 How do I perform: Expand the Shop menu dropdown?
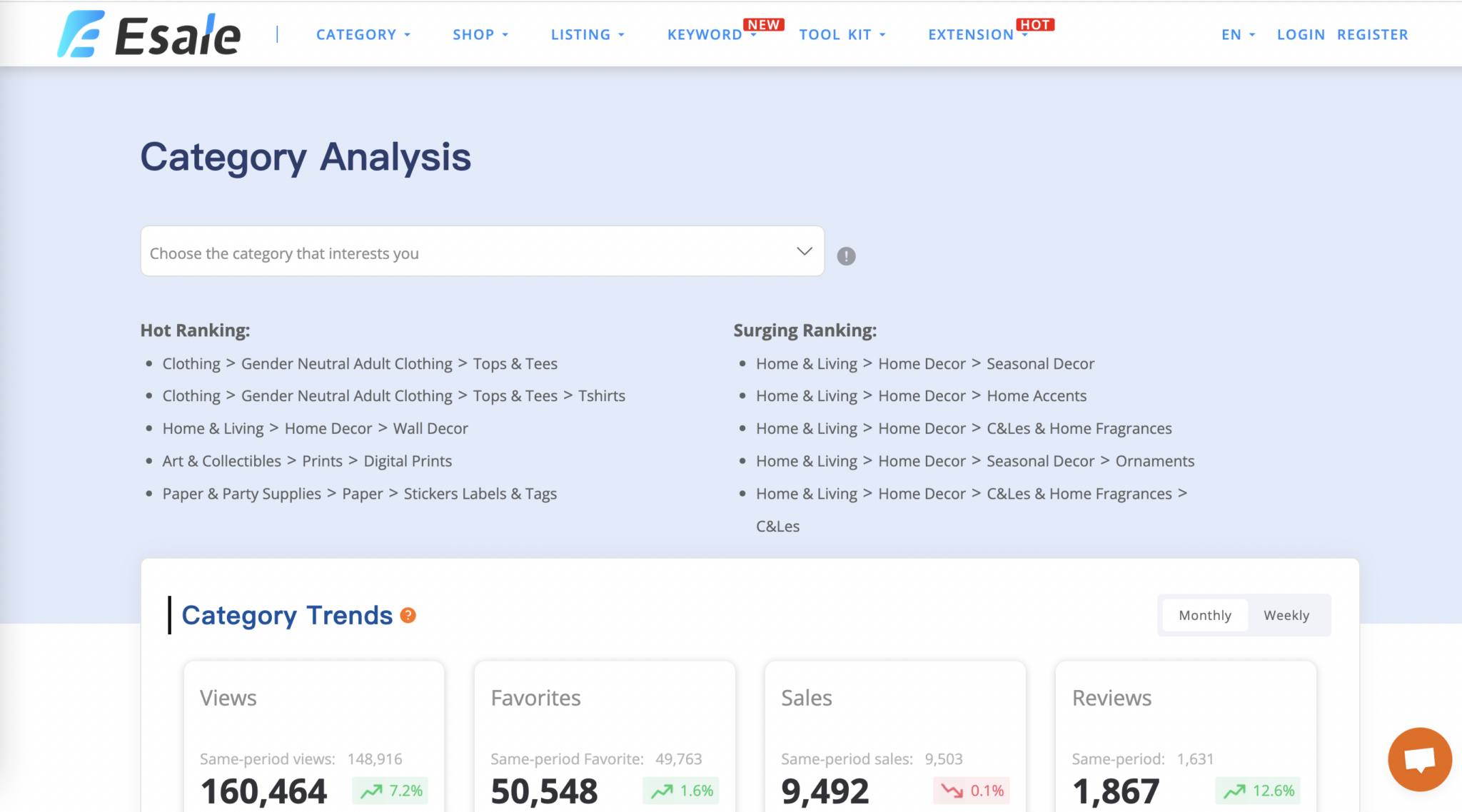(x=480, y=34)
